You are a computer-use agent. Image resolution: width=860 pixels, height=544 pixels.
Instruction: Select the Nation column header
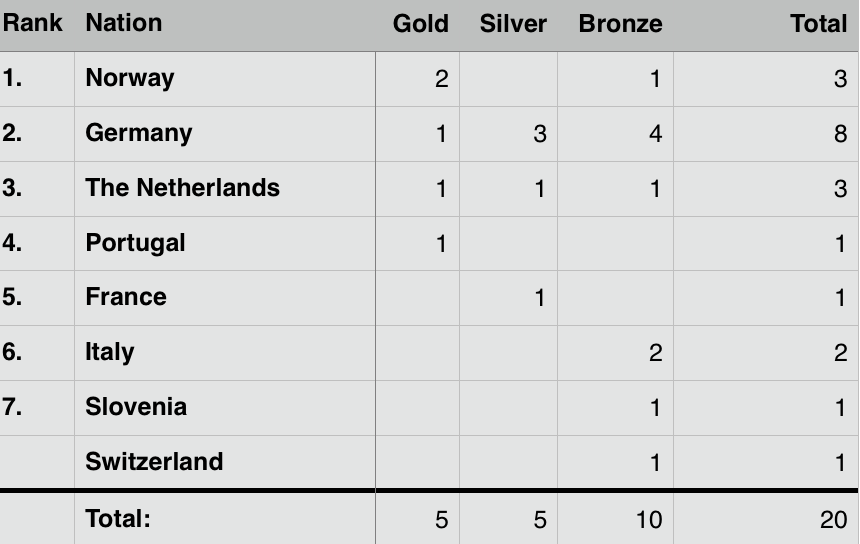[225, 24]
